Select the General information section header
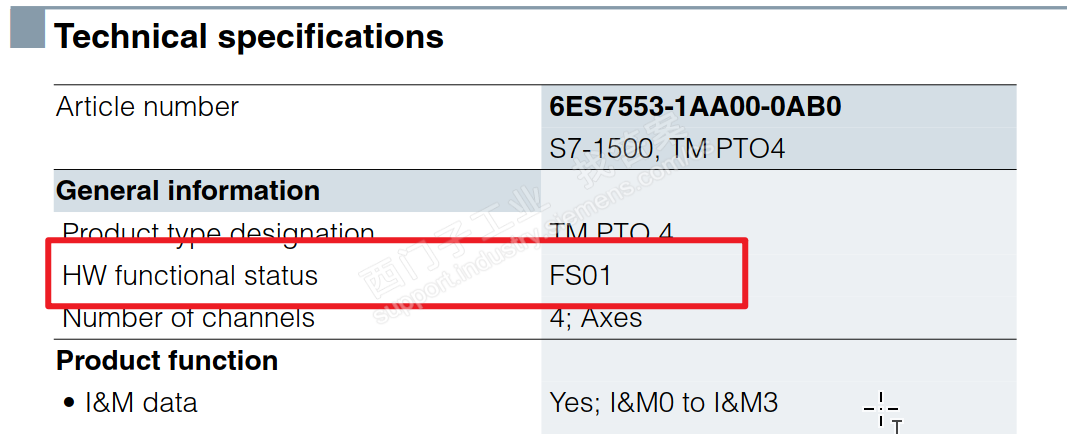This screenshot has width=1067, height=434. pyautogui.click(x=188, y=191)
